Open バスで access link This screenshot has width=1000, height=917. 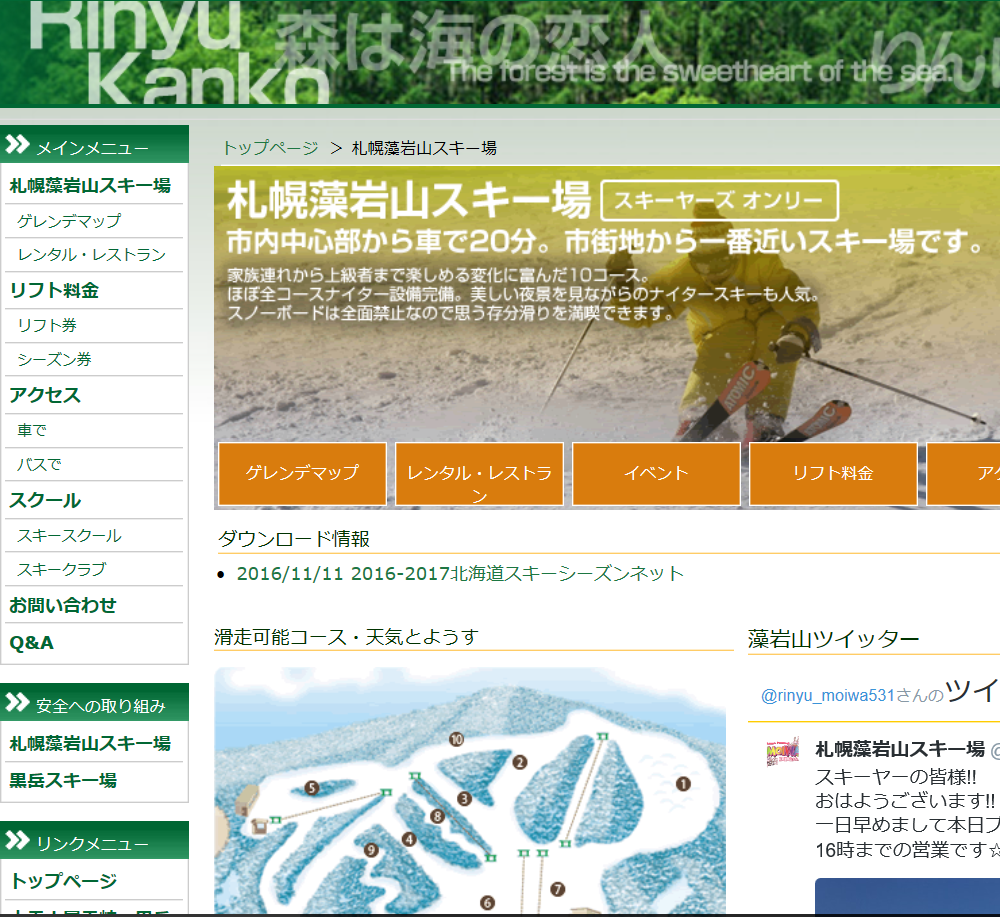pyautogui.click(x=39, y=464)
